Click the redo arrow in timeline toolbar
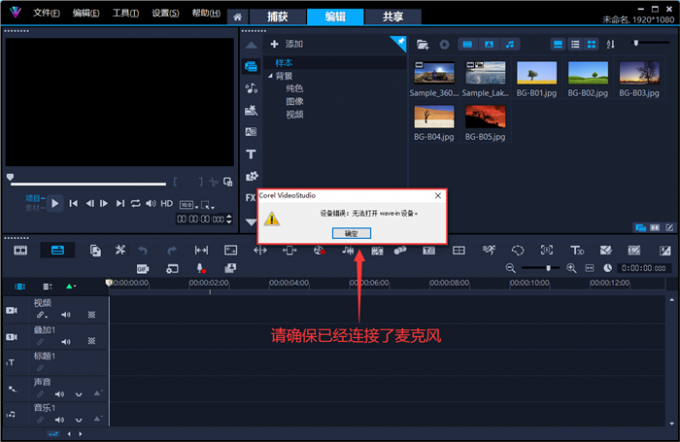 [172, 250]
